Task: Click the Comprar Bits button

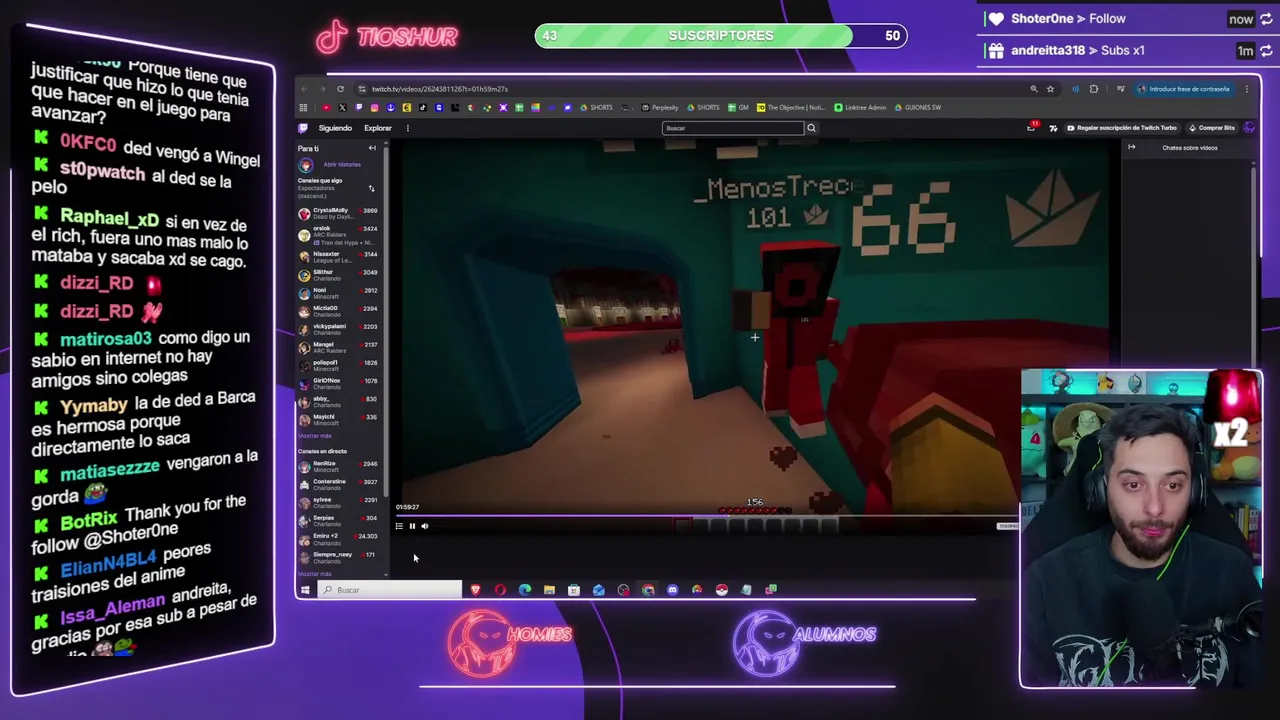Action: pyautogui.click(x=1211, y=128)
